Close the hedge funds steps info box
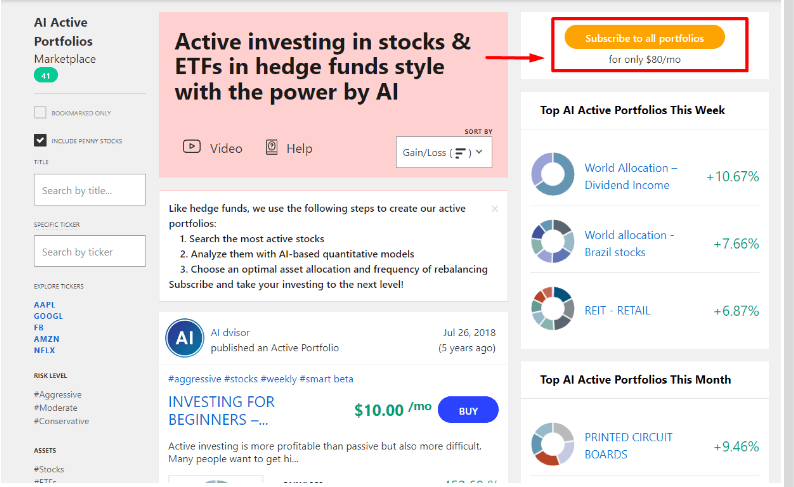The width and height of the screenshot is (794, 487). tap(495, 209)
